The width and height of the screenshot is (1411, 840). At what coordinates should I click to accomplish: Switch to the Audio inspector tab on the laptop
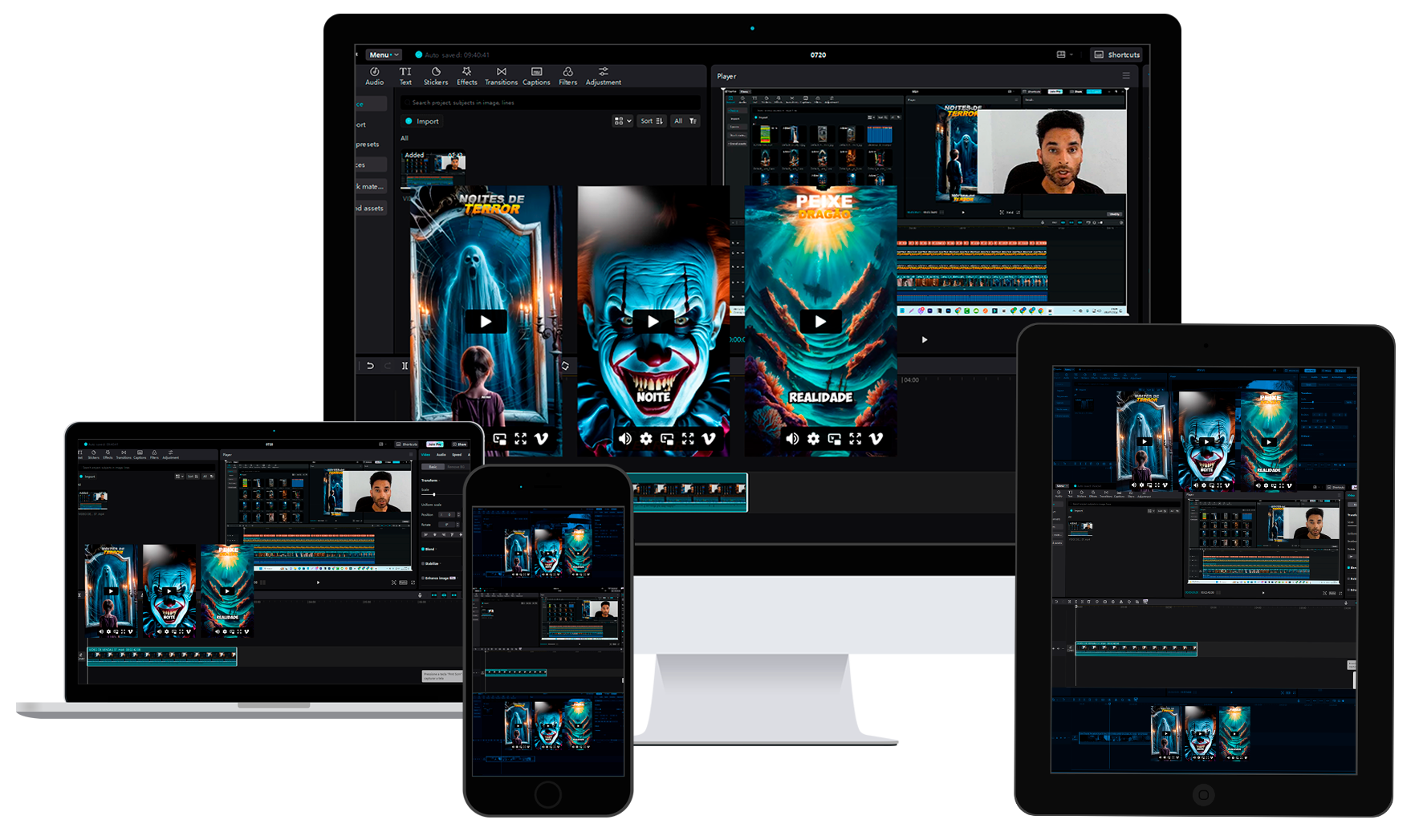pyautogui.click(x=441, y=454)
